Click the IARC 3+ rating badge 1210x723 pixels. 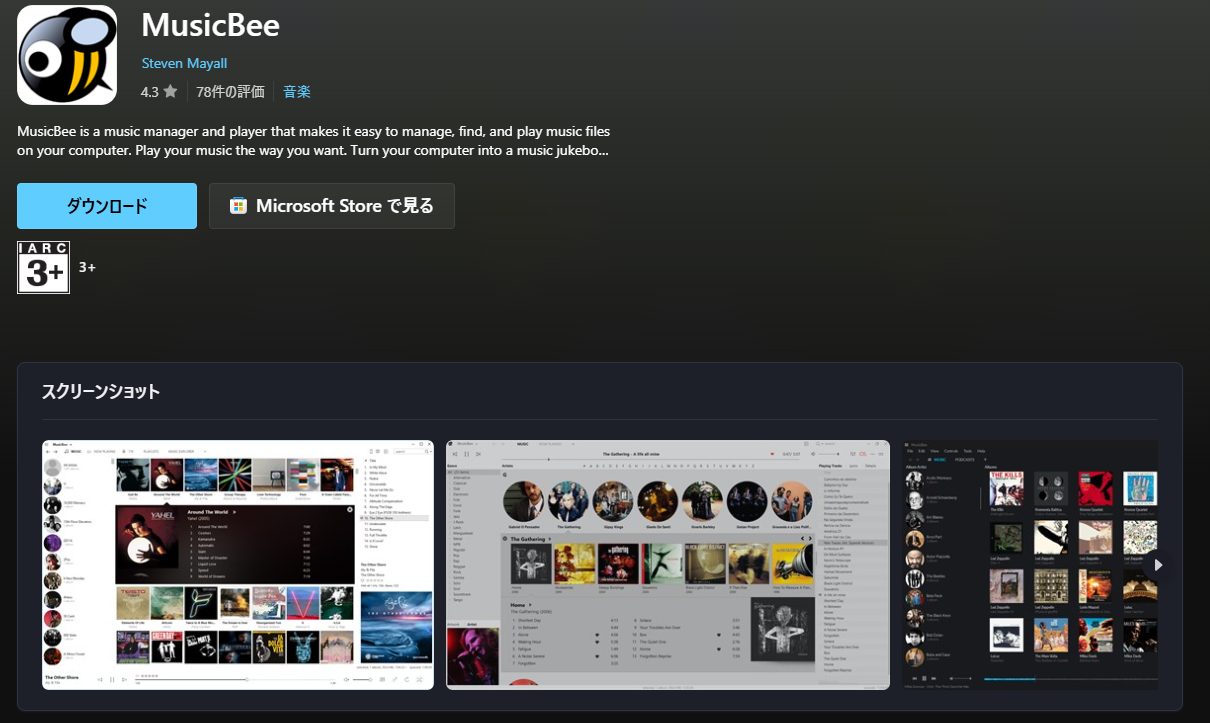(x=43, y=267)
